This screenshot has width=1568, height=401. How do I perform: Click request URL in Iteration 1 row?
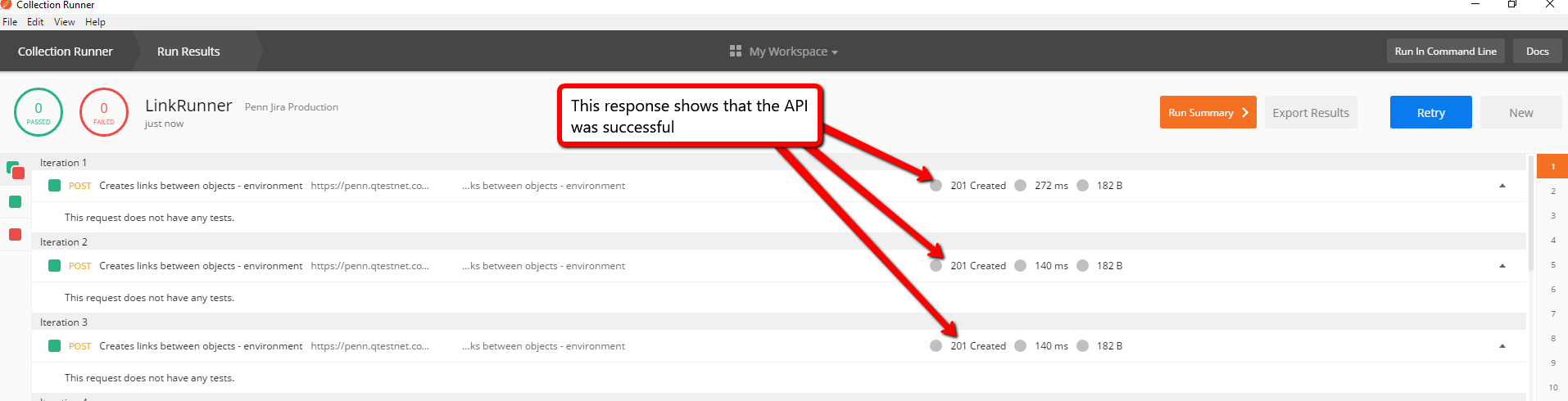[369, 186]
